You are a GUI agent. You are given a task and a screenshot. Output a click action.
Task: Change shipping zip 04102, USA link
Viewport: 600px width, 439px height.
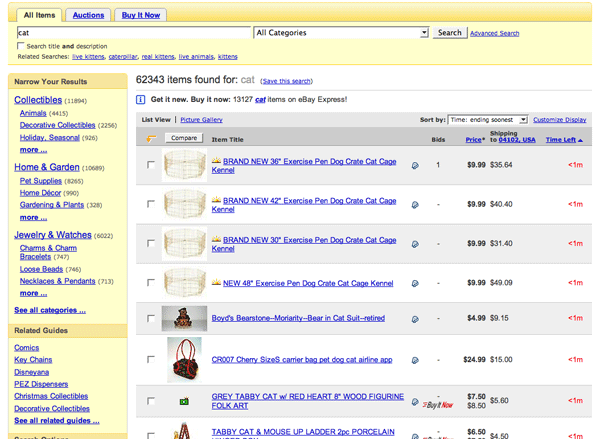(517, 140)
